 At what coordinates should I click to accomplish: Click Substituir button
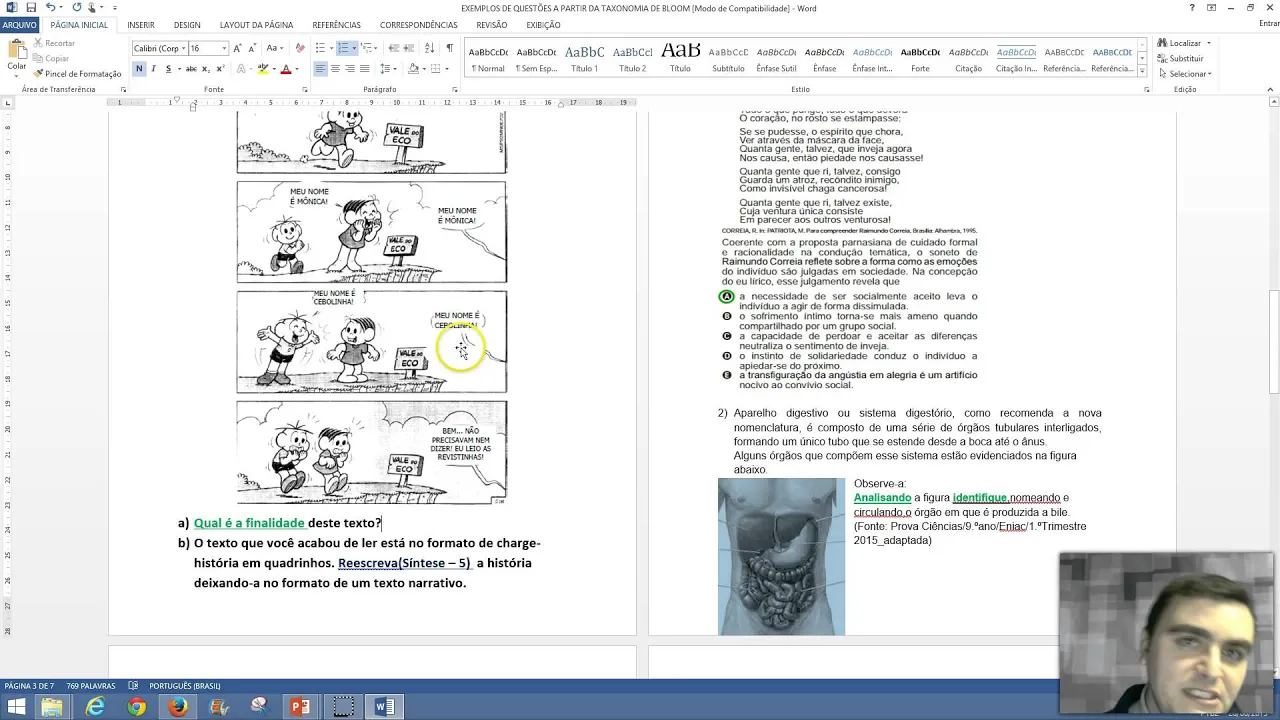tap(1180, 59)
